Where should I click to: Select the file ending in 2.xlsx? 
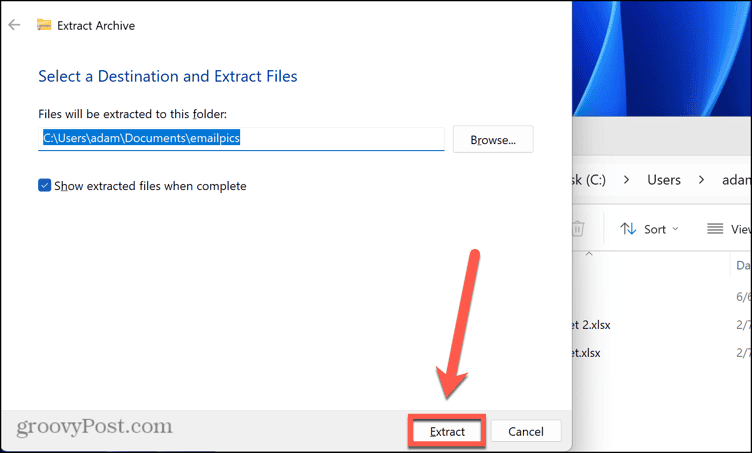(591, 325)
